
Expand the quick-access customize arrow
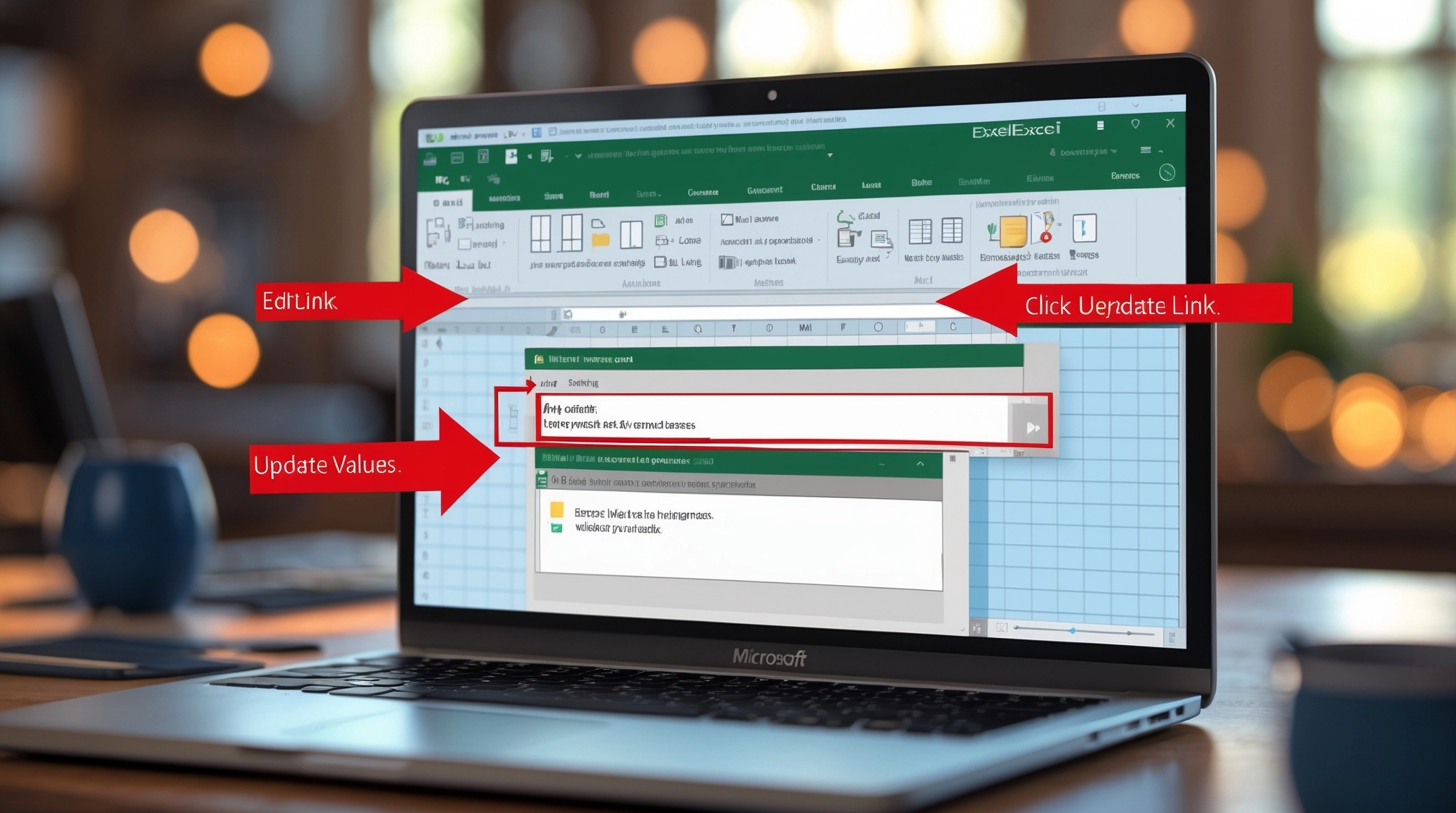[578, 156]
